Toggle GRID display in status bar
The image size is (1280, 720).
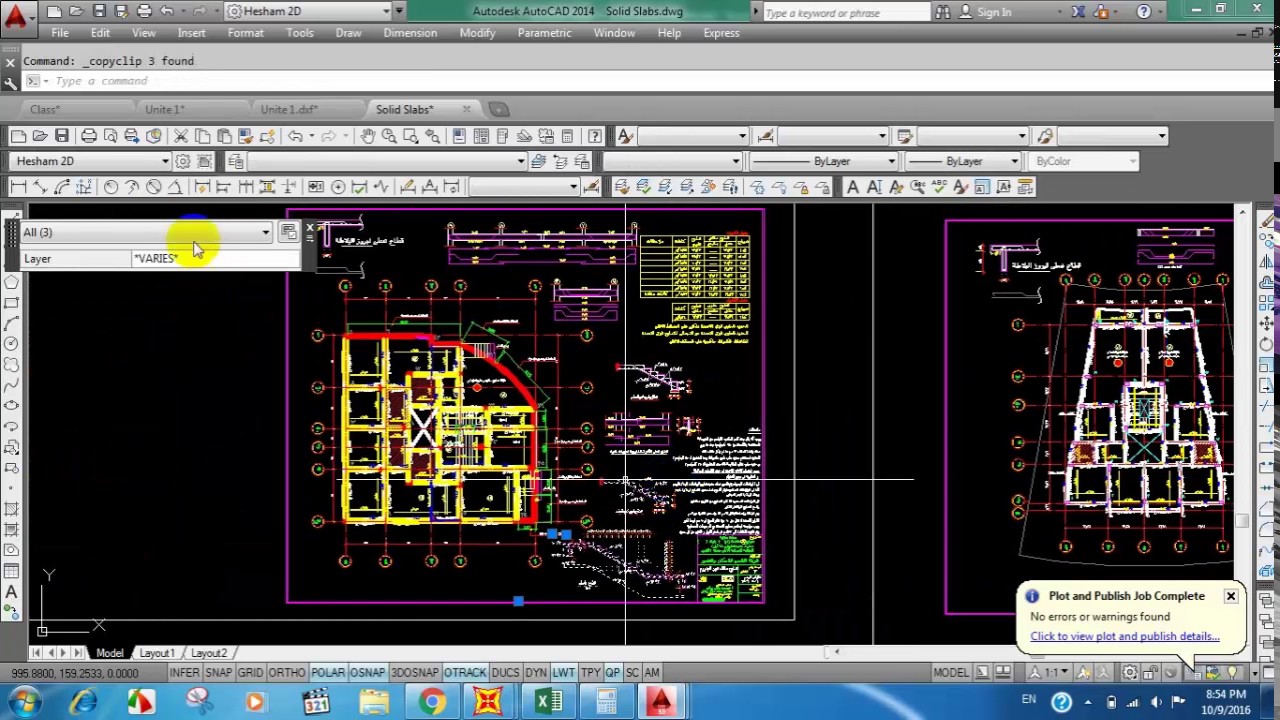[250, 673]
